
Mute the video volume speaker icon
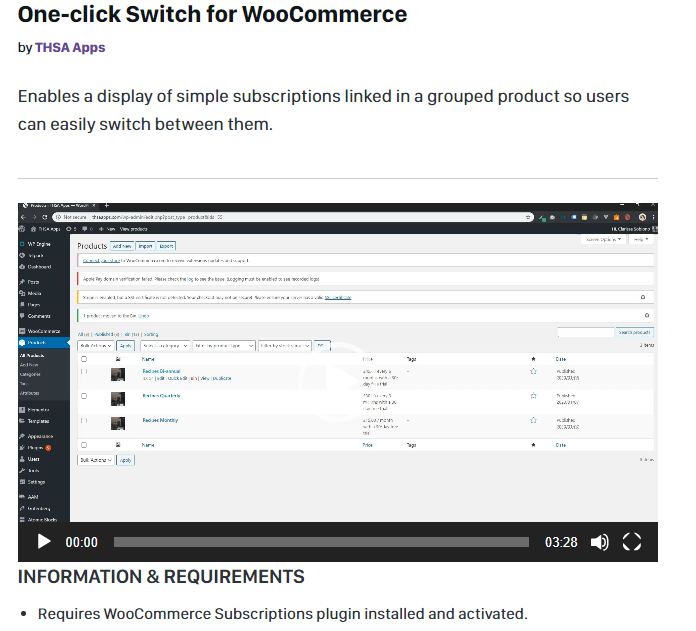(599, 542)
